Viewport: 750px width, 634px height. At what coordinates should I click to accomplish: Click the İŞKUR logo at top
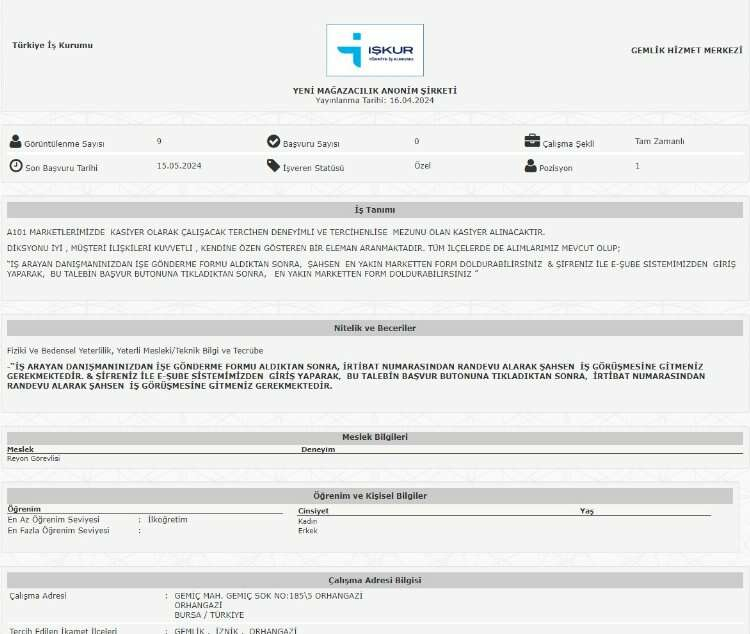(x=375, y=50)
